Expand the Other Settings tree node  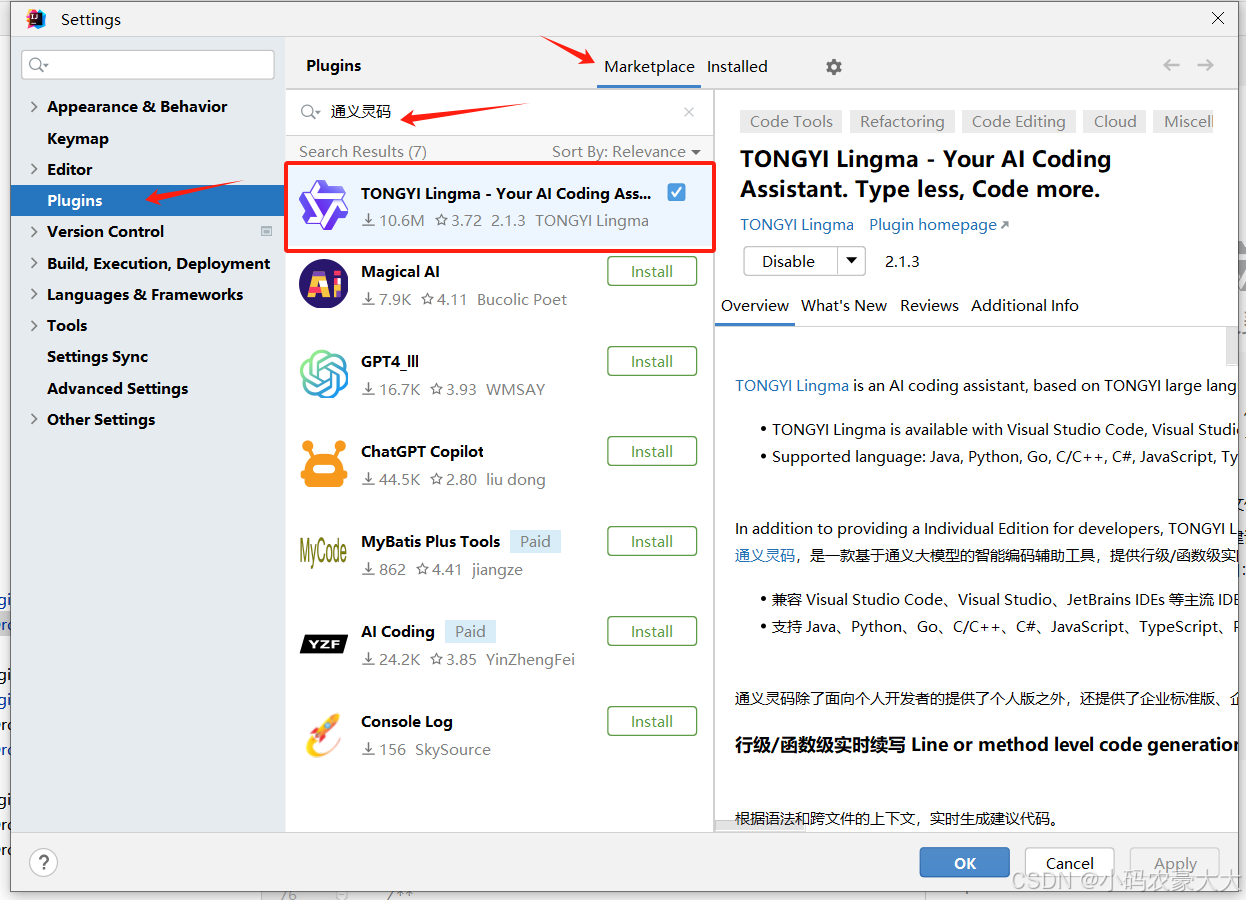pyautogui.click(x=34, y=419)
